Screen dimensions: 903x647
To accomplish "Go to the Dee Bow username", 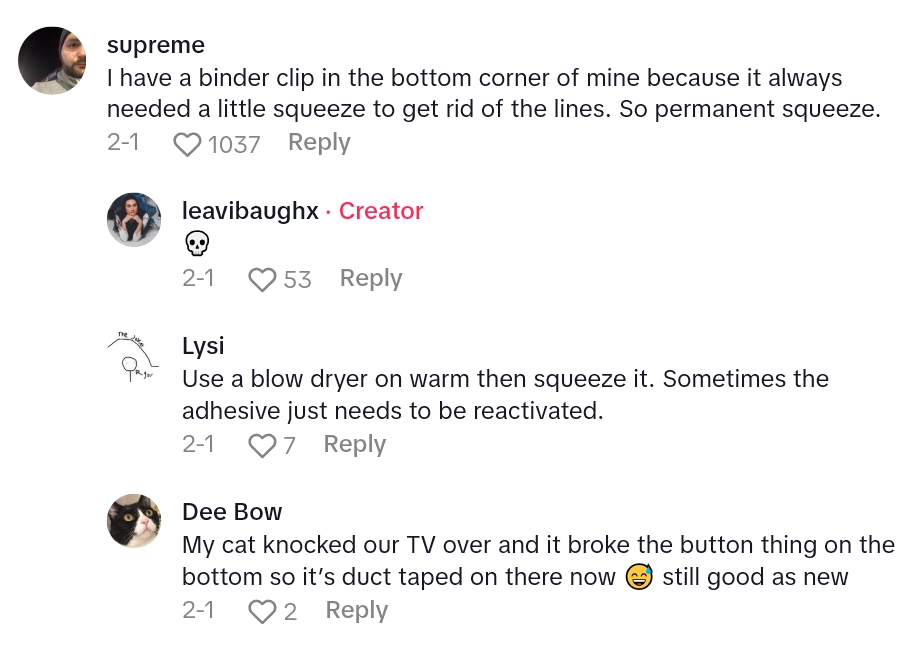I will click(232, 512).
